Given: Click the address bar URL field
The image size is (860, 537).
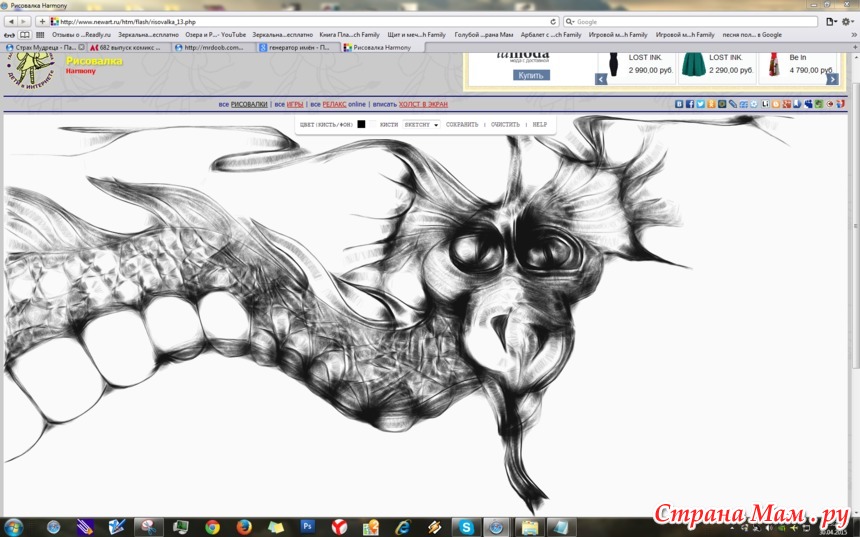Looking at the screenshot, I should 304,21.
